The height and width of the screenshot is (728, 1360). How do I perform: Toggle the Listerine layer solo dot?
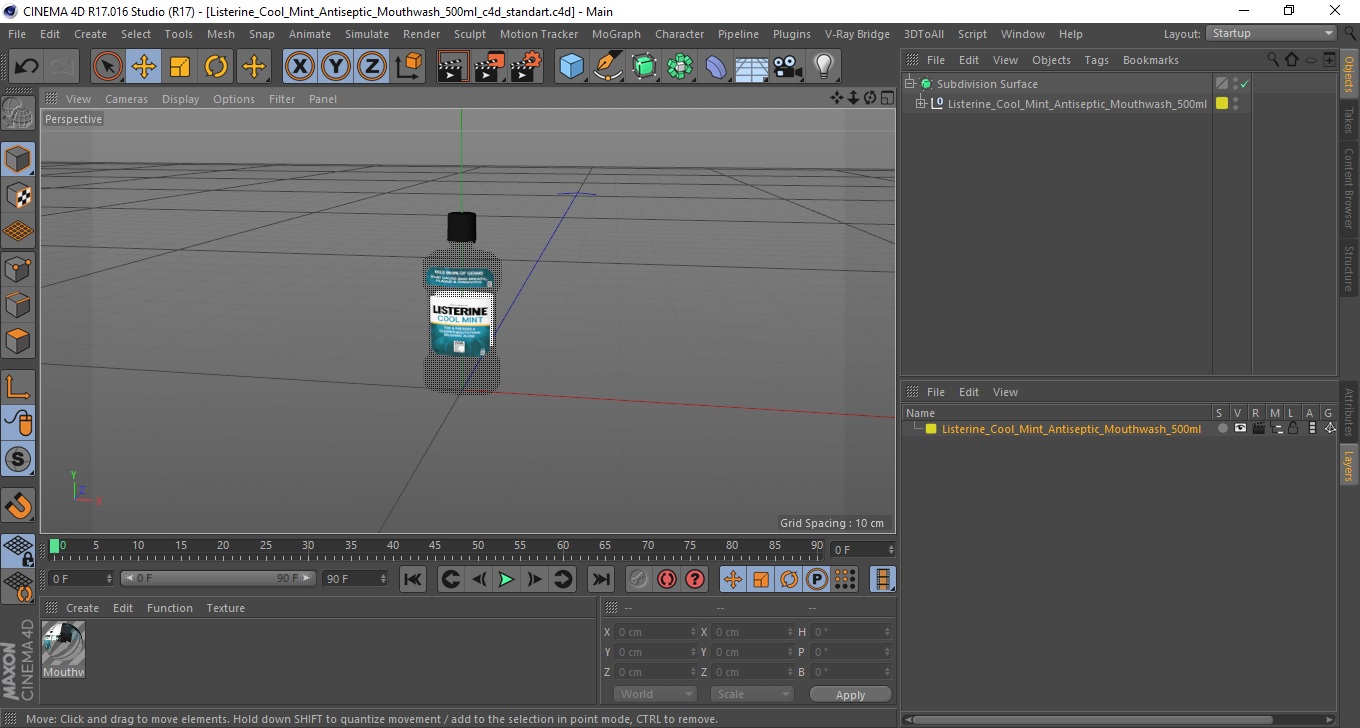click(1222, 428)
